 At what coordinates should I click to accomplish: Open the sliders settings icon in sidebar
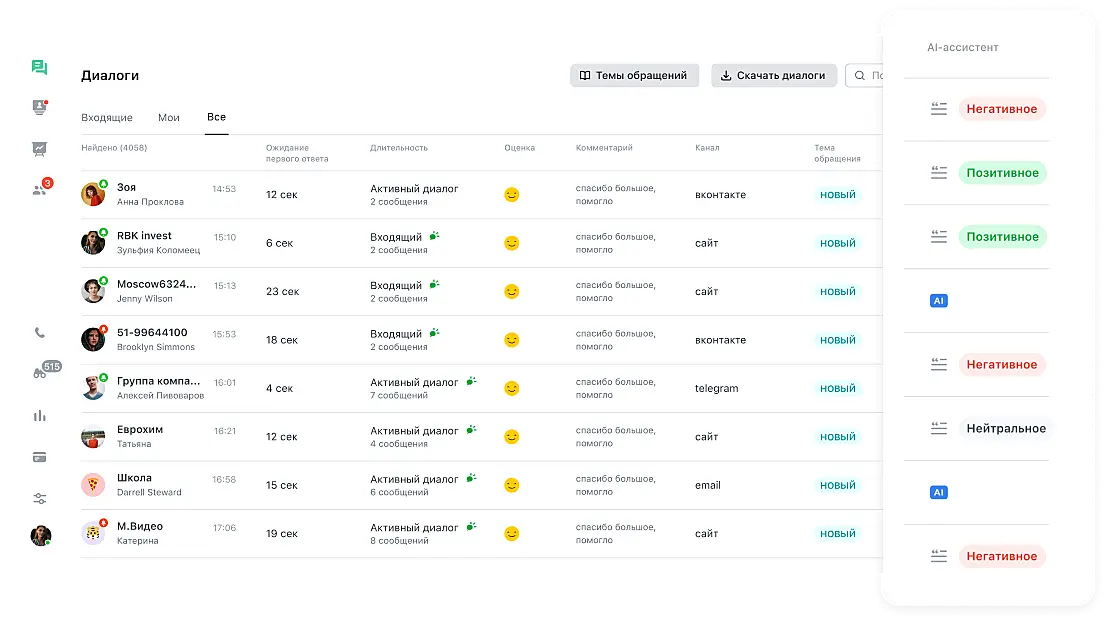pyautogui.click(x=40, y=498)
